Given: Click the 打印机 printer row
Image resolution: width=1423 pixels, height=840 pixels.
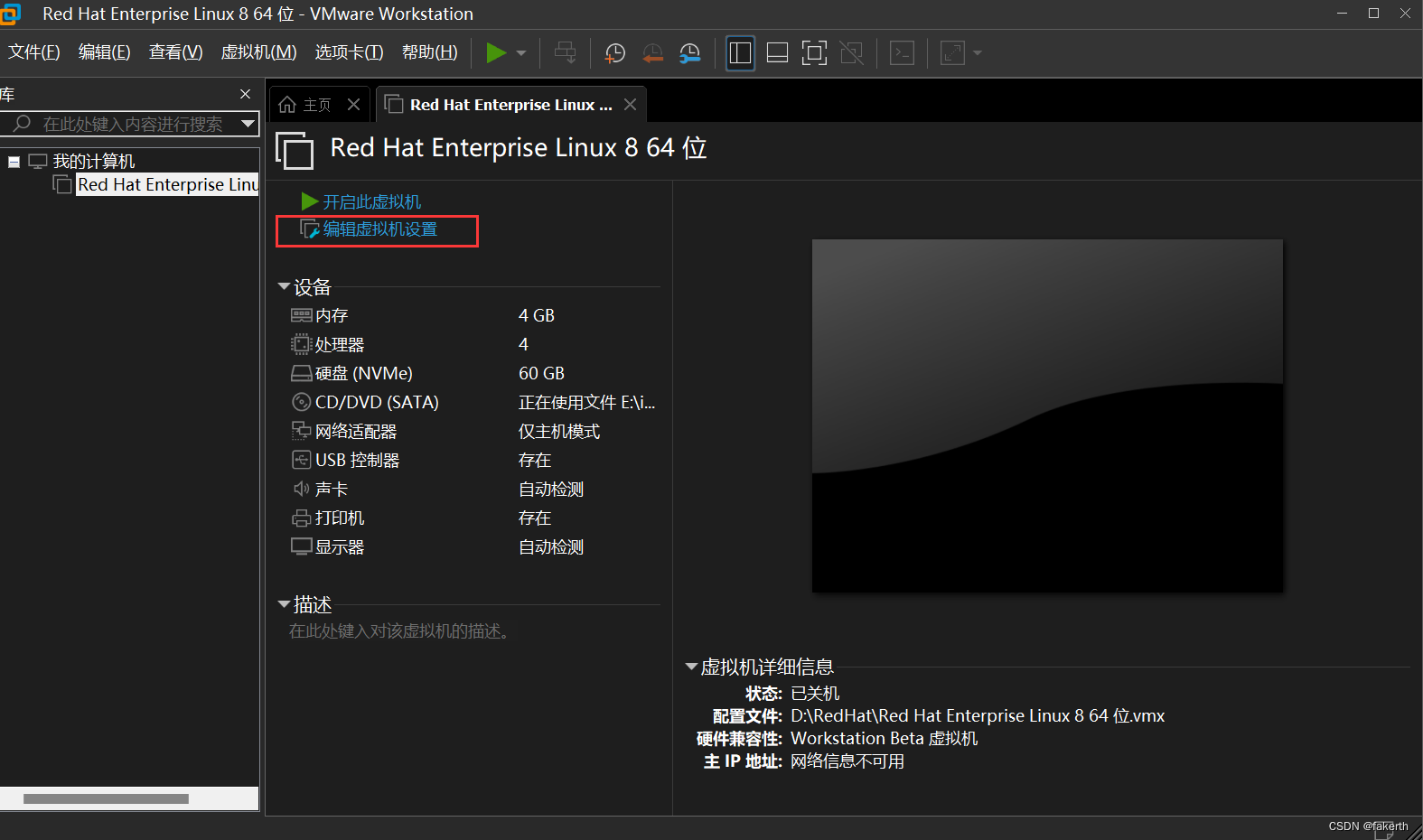Looking at the screenshot, I should click(474, 518).
